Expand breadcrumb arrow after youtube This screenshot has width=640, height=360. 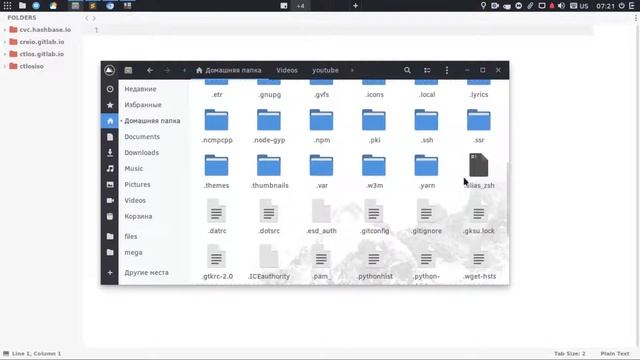click(x=352, y=70)
